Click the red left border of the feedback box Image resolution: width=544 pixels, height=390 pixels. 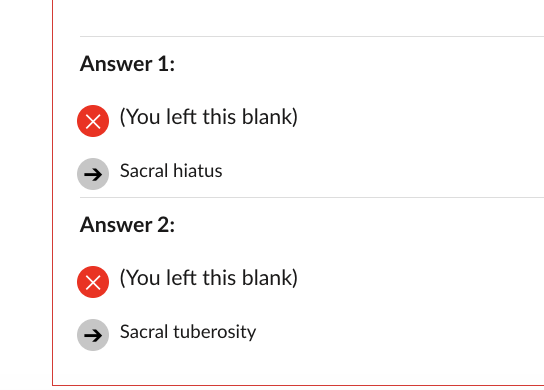tap(52, 191)
